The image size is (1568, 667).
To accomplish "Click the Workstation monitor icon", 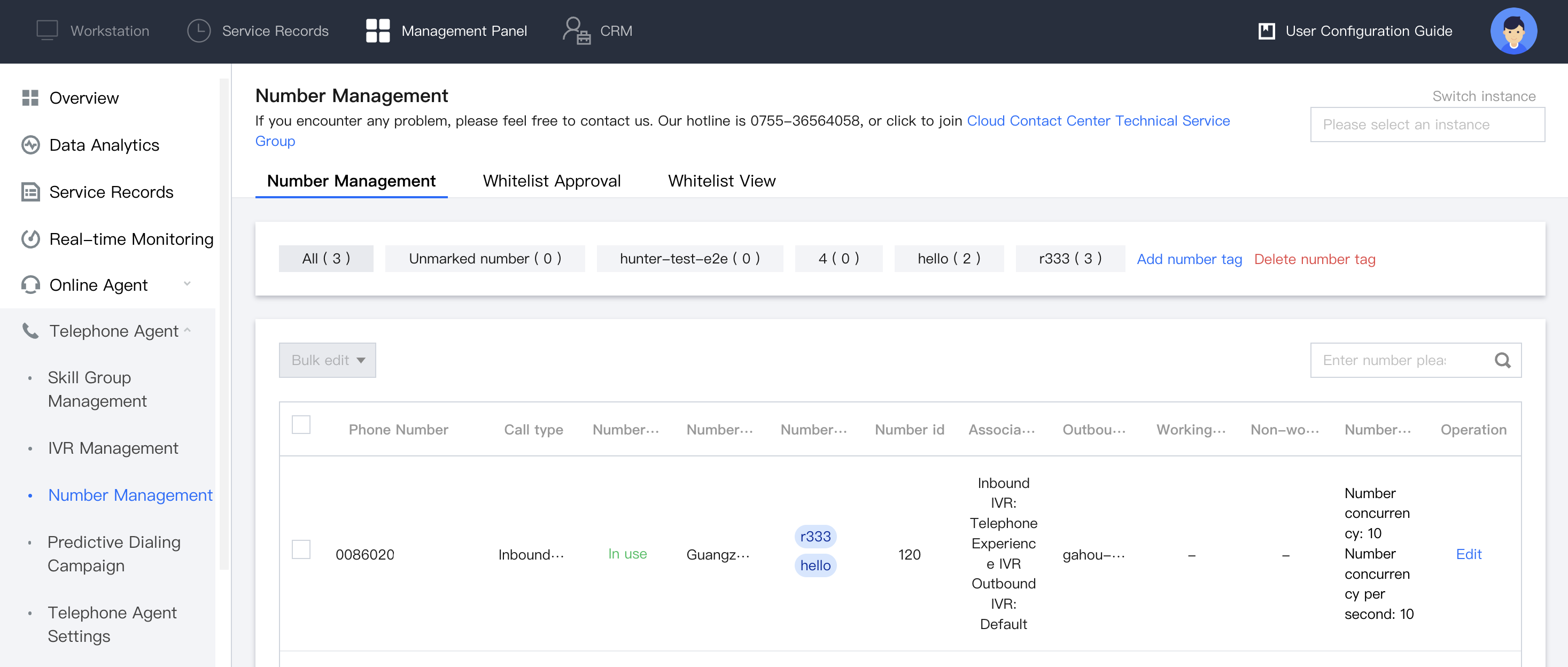I will tap(47, 30).
